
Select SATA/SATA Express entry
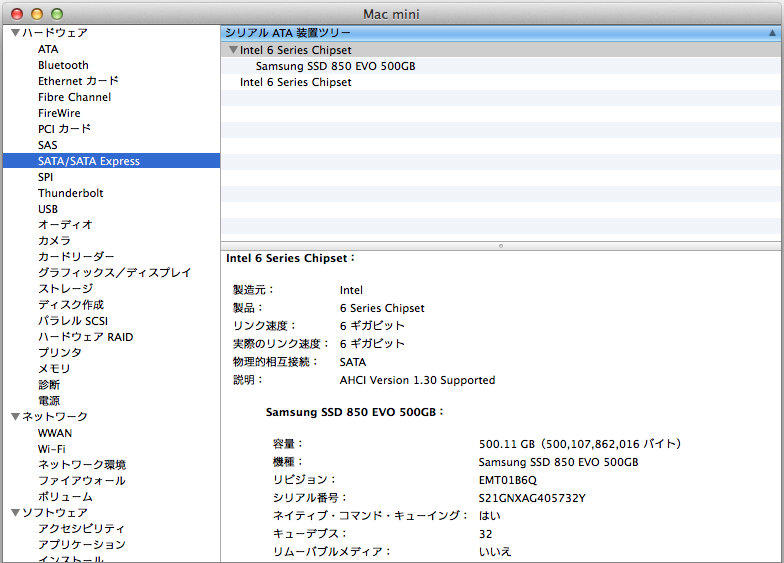click(111, 161)
